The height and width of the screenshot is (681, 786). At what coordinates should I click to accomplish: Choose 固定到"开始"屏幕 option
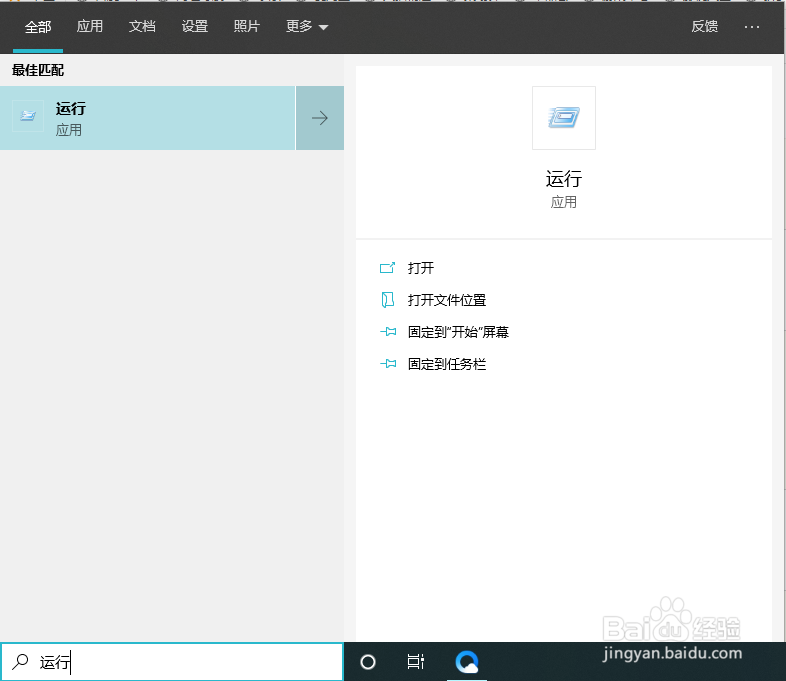458,332
